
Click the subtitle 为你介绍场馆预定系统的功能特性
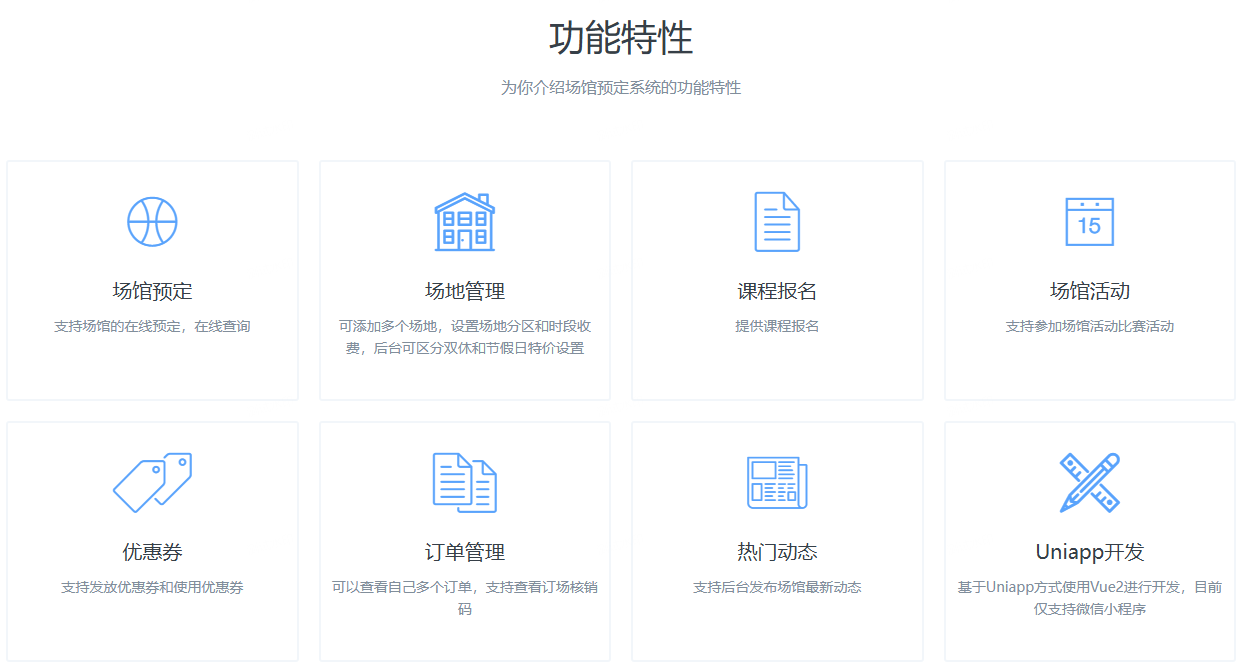click(621, 88)
